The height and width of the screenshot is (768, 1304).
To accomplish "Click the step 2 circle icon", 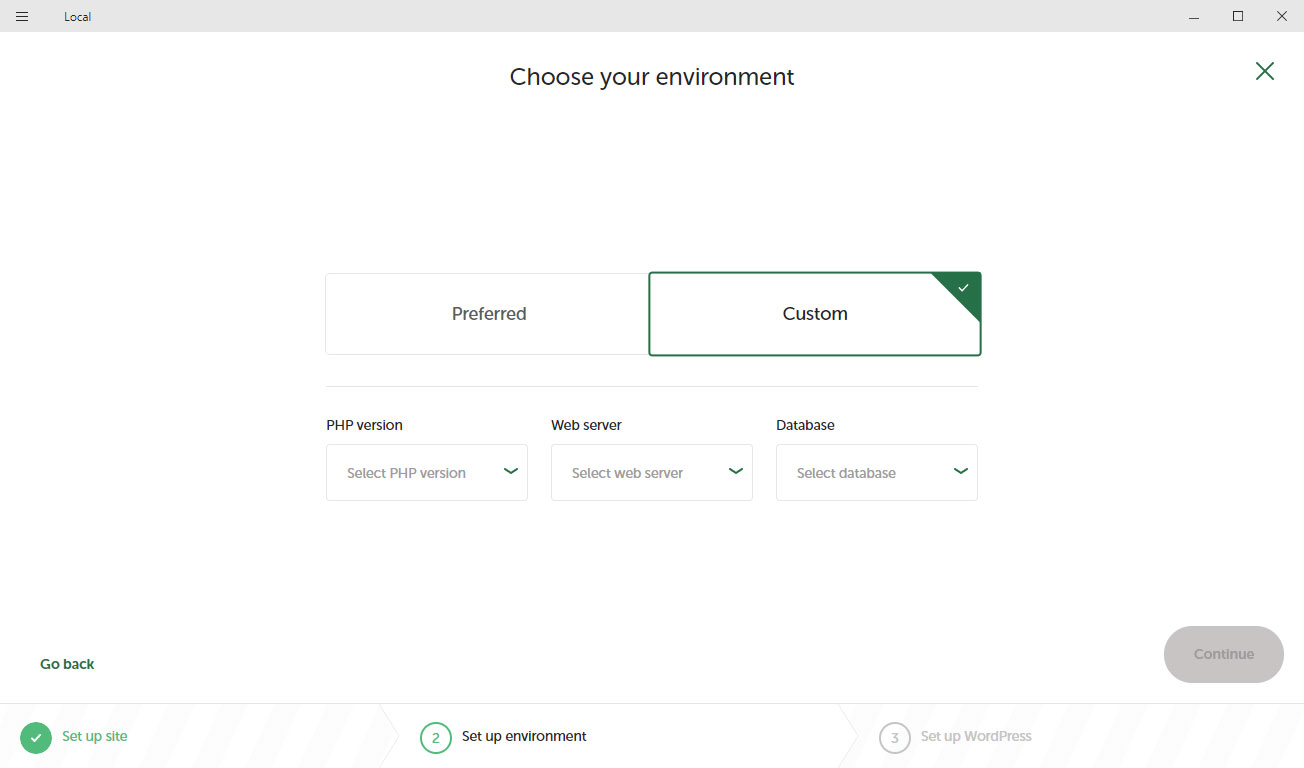I will coord(436,738).
